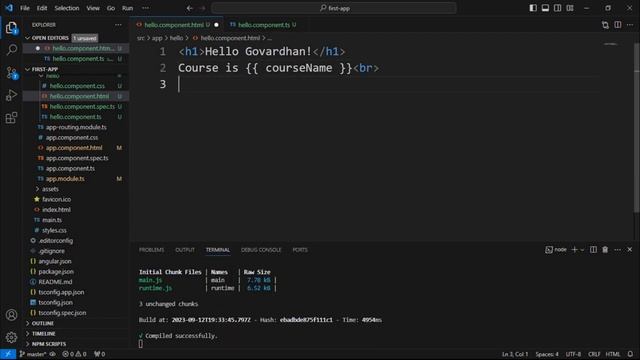Go forward with navigation arrow
The width and height of the screenshot is (640, 360).
202,8
